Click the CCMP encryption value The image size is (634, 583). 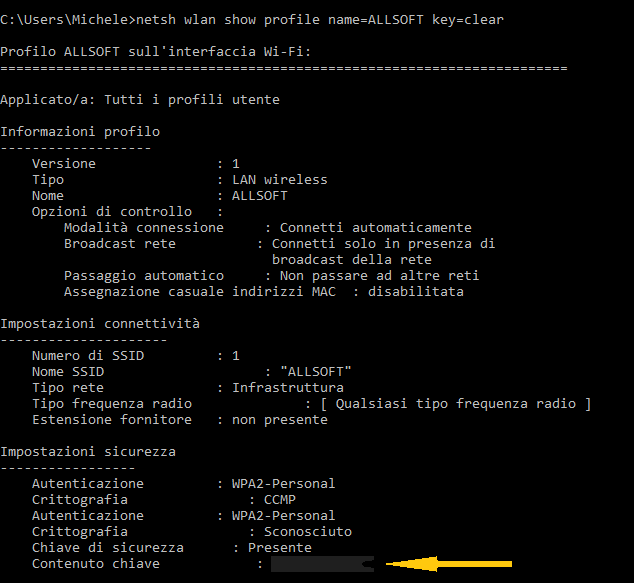pos(279,500)
